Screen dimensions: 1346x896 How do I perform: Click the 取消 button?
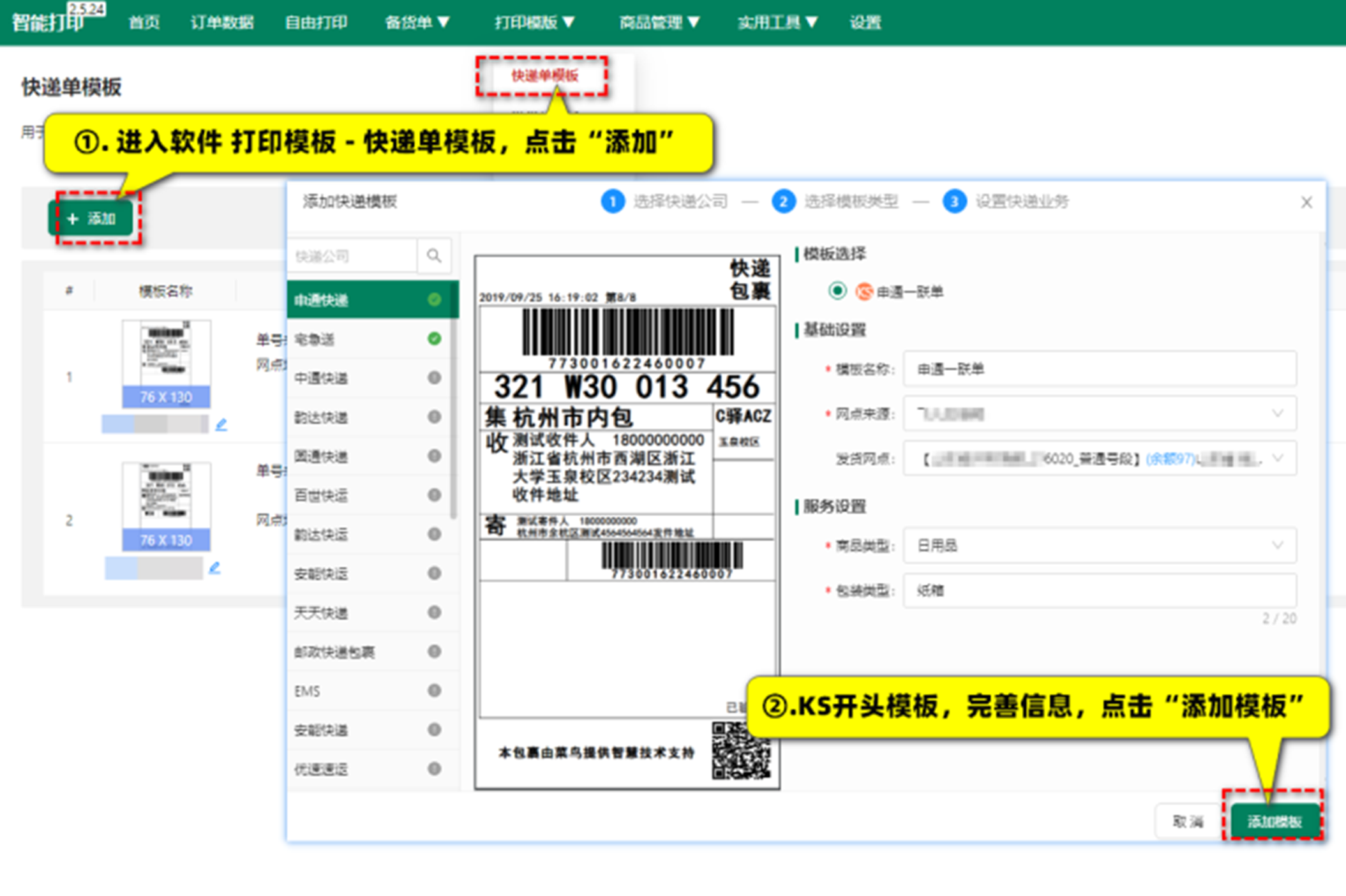pos(1187,821)
